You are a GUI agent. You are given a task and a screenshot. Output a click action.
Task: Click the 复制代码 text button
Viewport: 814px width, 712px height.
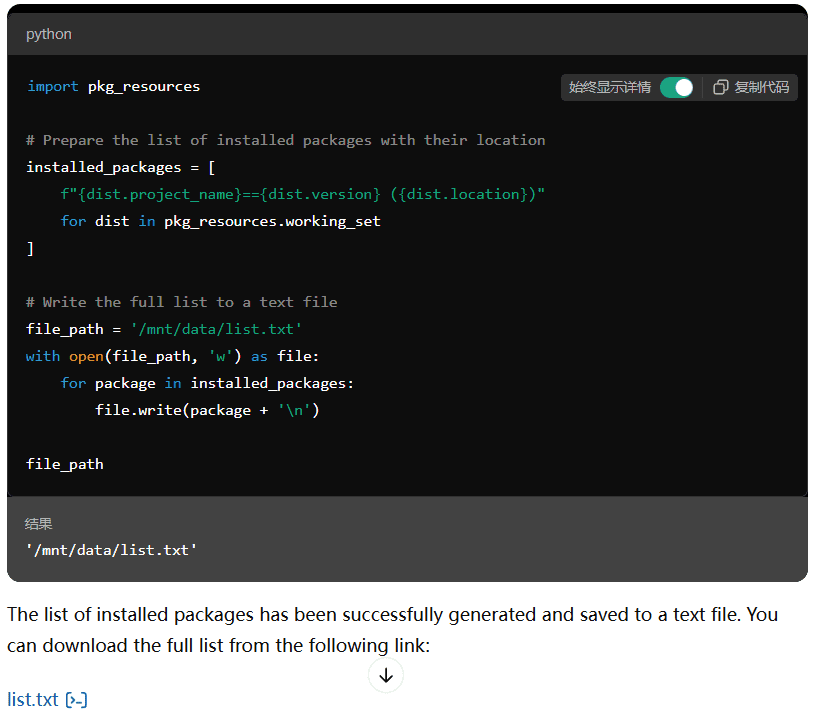point(761,87)
